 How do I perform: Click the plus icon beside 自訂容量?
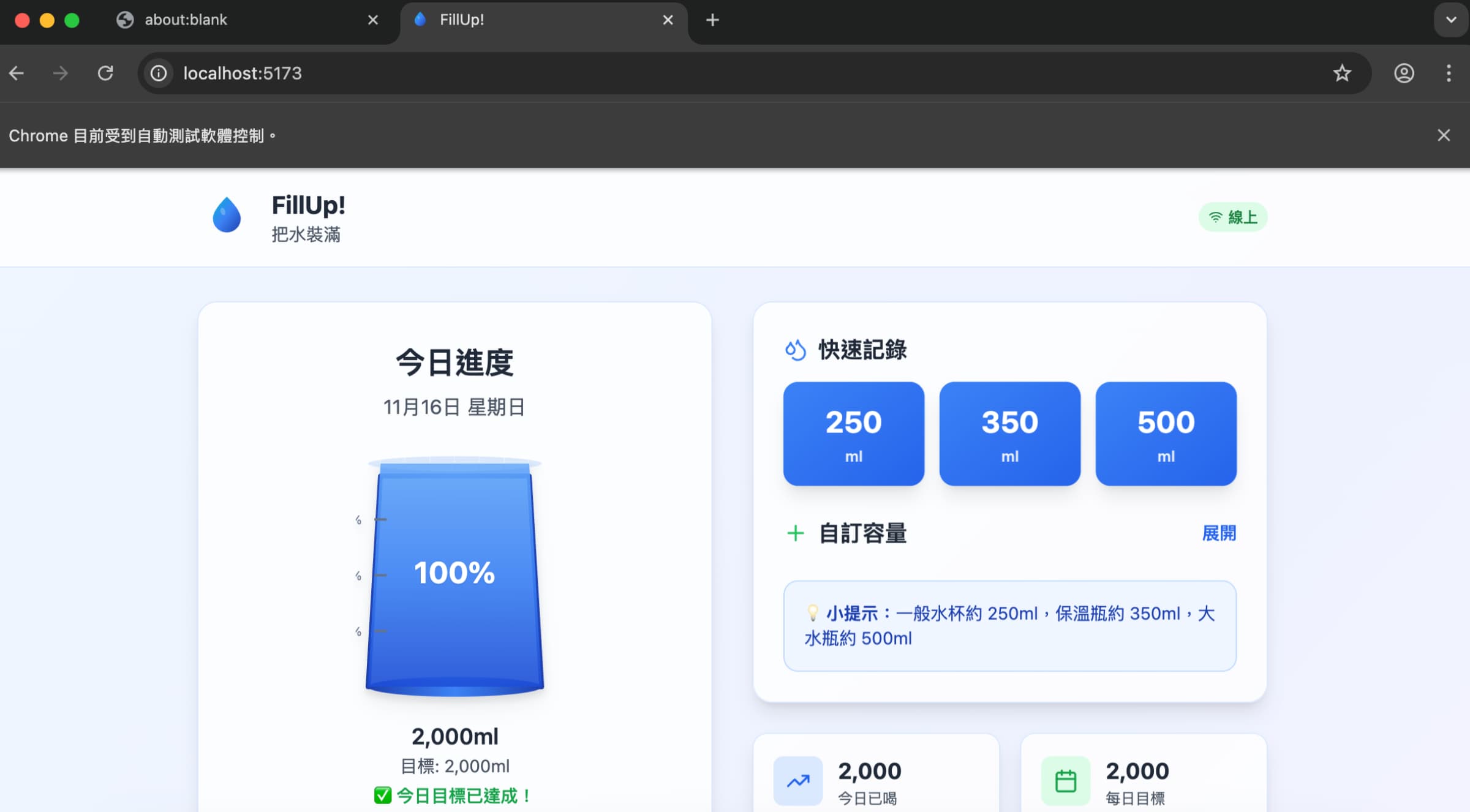796,533
